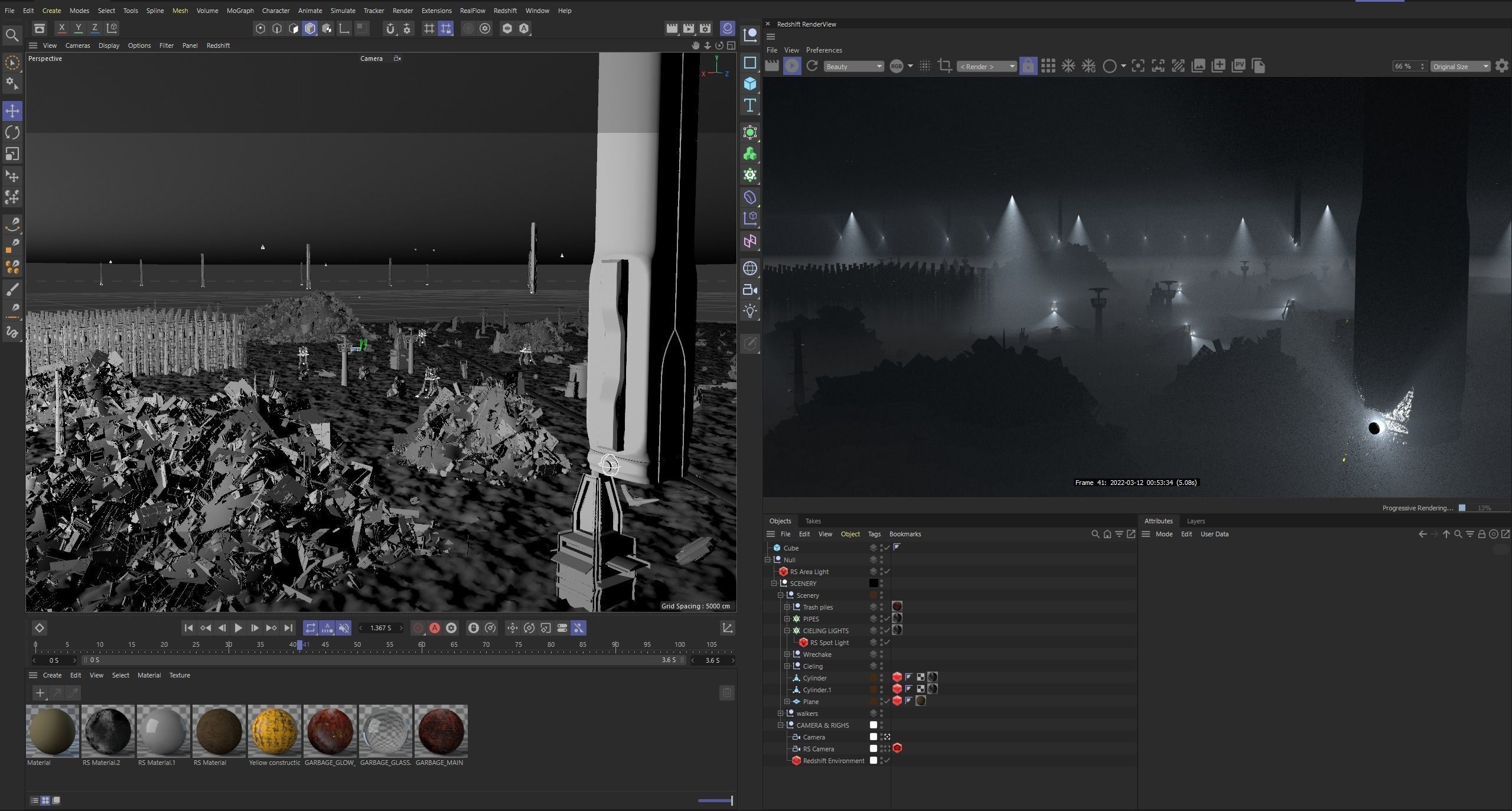This screenshot has width=1512, height=811.
Task: Open RenderView settings gear
Action: tap(1501, 66)
